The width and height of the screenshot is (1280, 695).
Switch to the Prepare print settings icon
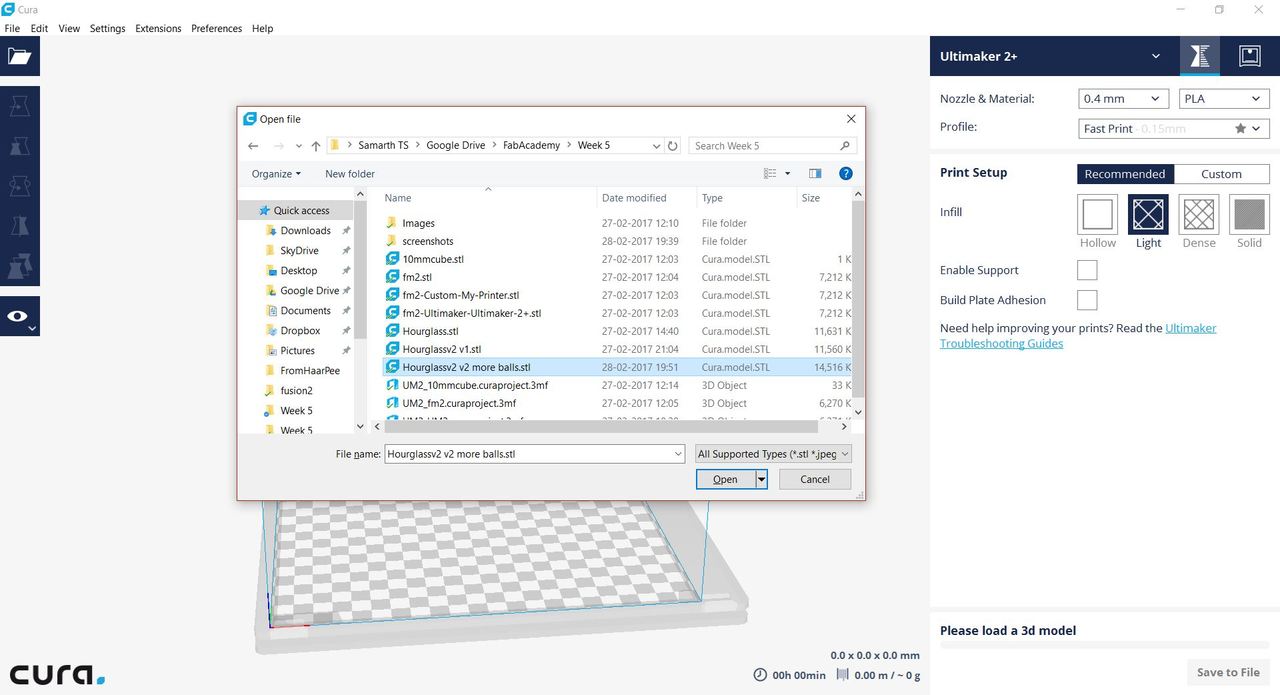coord(1199,56)
